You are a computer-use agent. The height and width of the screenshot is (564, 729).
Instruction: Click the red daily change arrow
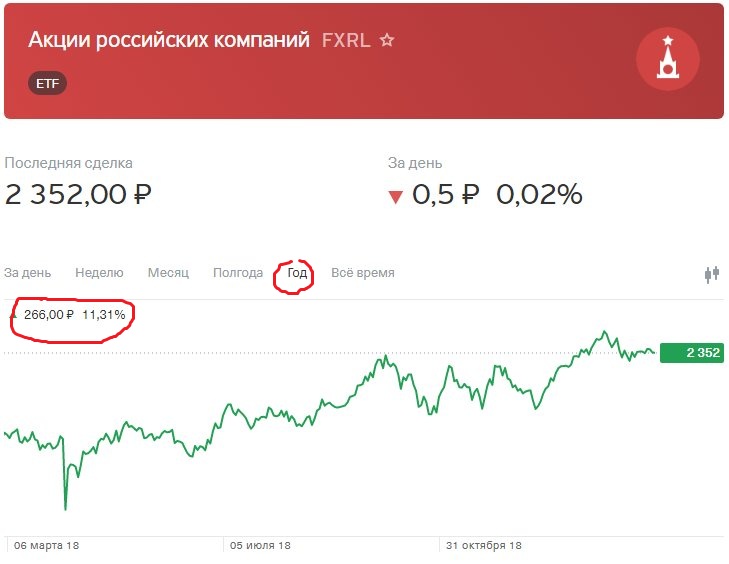(x=396, y=197)
